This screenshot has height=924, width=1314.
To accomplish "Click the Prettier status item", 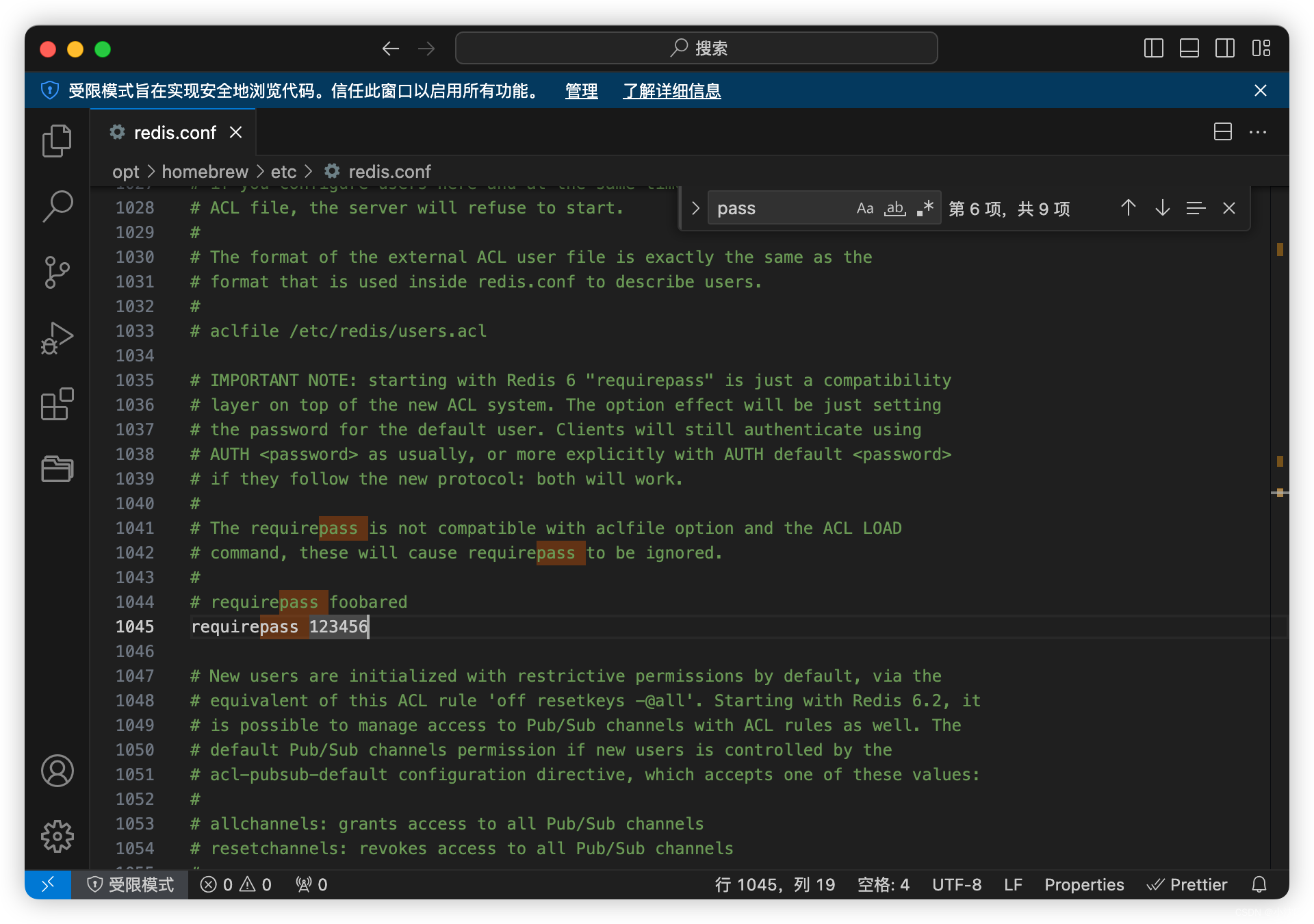I will pyautogui.click(x=1187, y=884).
